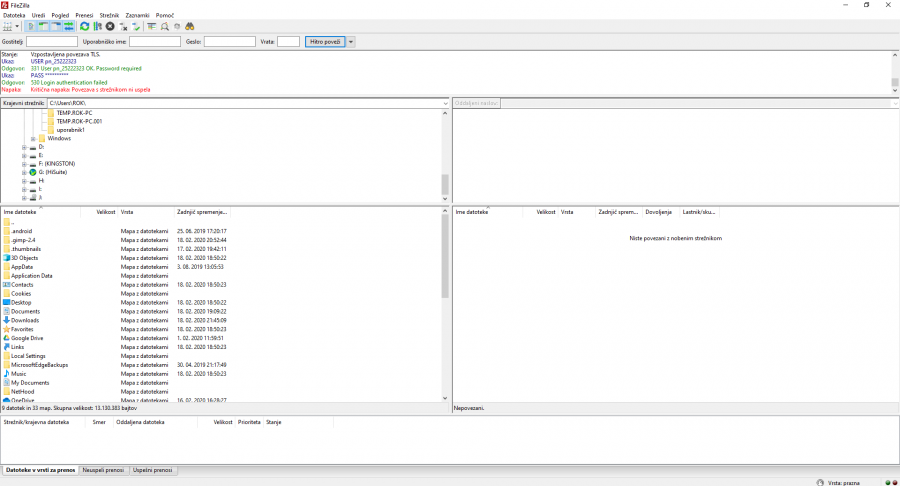Image resolution: width=900 pixels, height=486 pixels.
Task: Click the disconnect from server icon
Action: click(x=123, y=26)
